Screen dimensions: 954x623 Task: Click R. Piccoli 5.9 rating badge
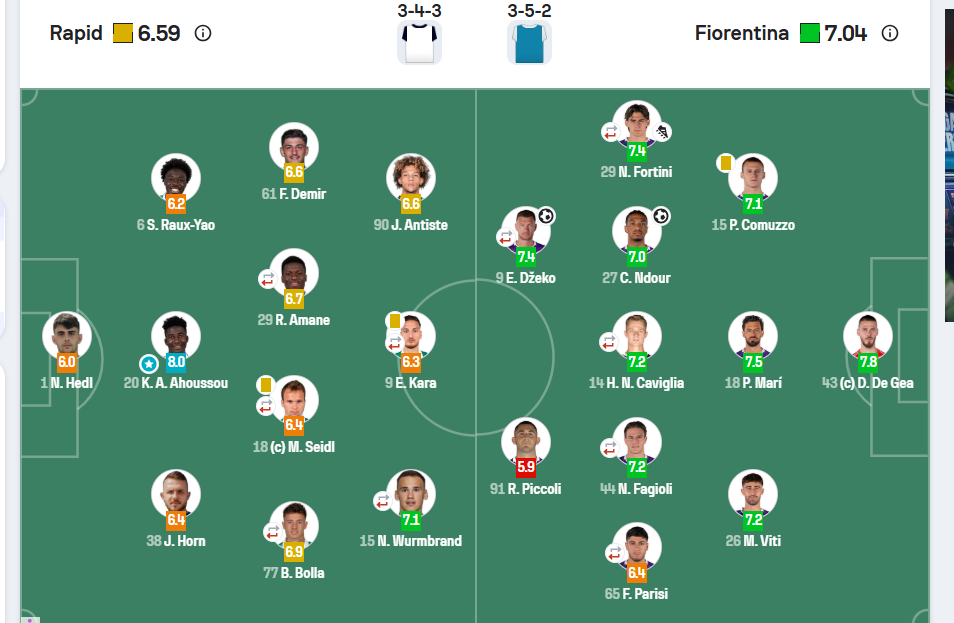(526, 466)
